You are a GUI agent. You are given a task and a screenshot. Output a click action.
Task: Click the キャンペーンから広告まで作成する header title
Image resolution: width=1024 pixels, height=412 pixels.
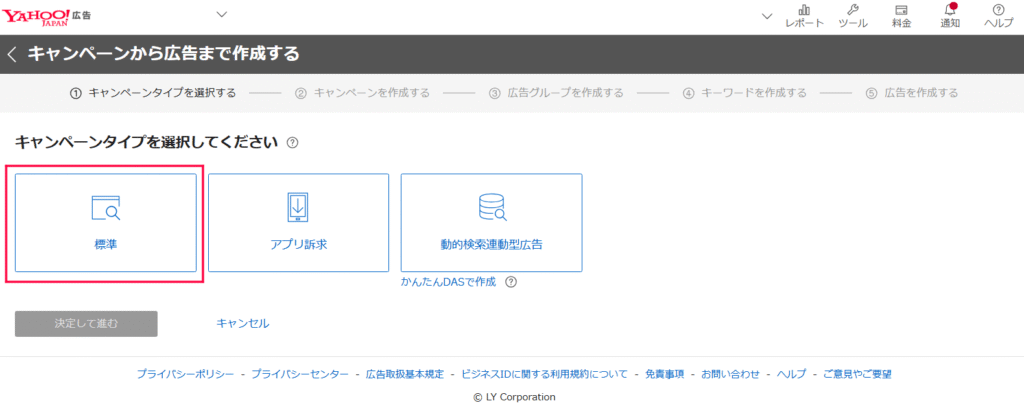pos(163,54)
